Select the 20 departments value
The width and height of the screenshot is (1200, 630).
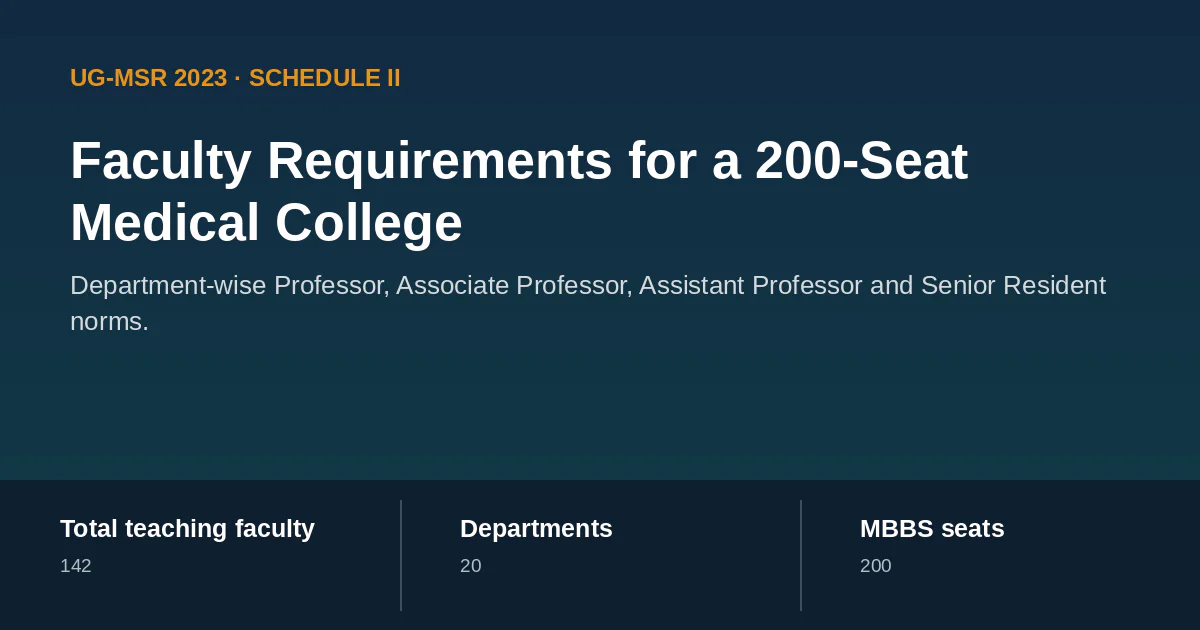pyautogui.click(x=470, y=566)
